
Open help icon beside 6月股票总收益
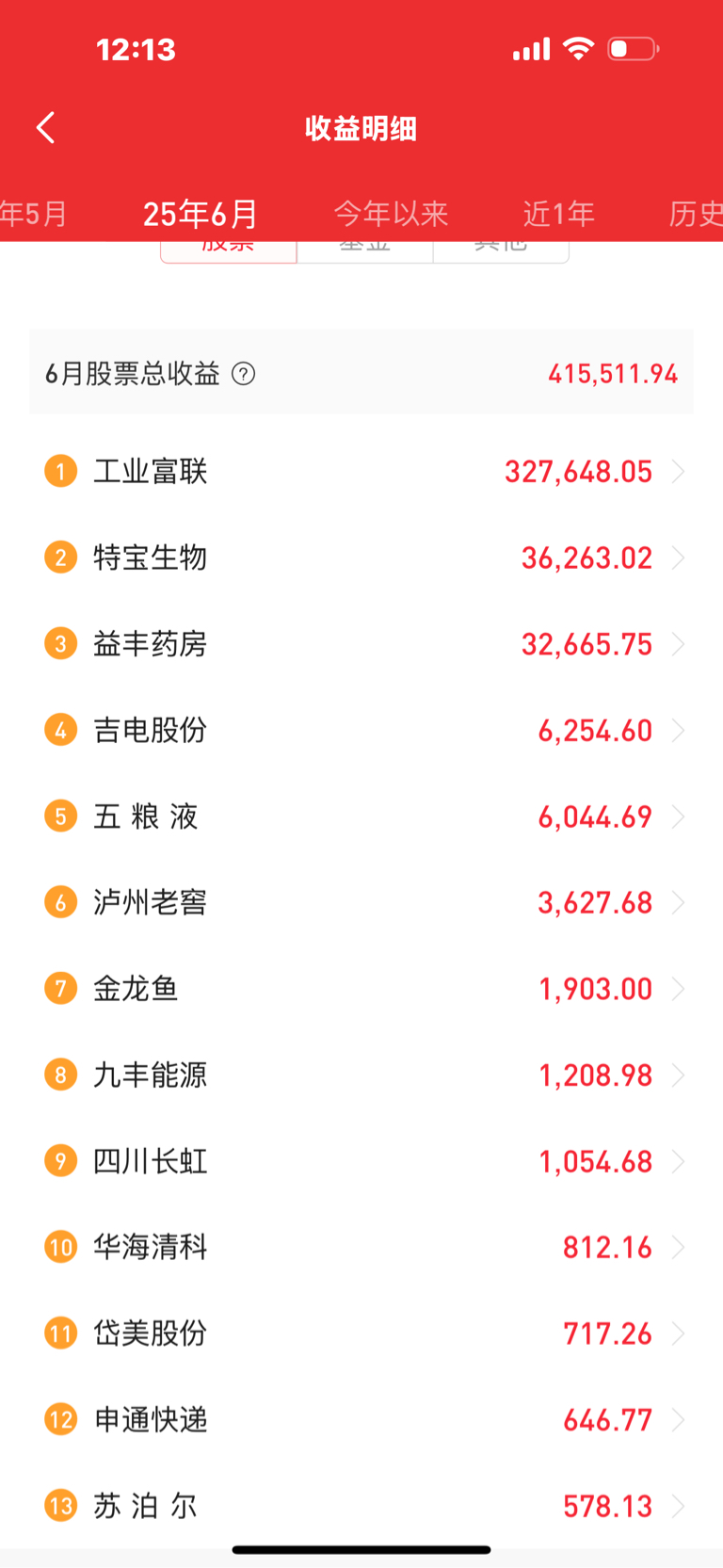click(x=243, y=374)
